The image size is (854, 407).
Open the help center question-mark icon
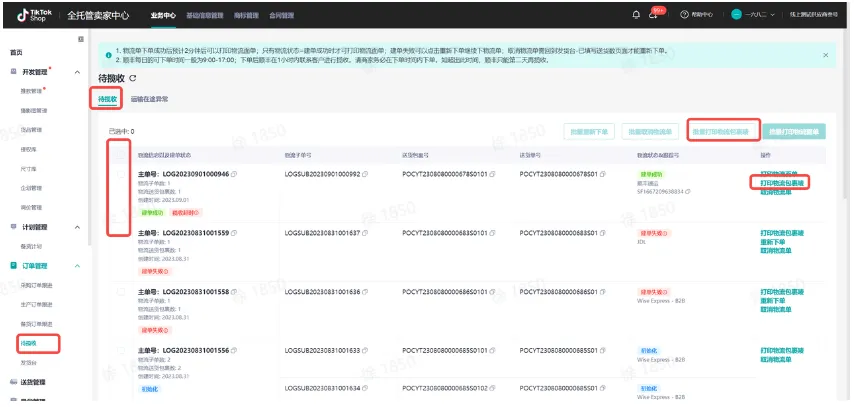point(684,15)
